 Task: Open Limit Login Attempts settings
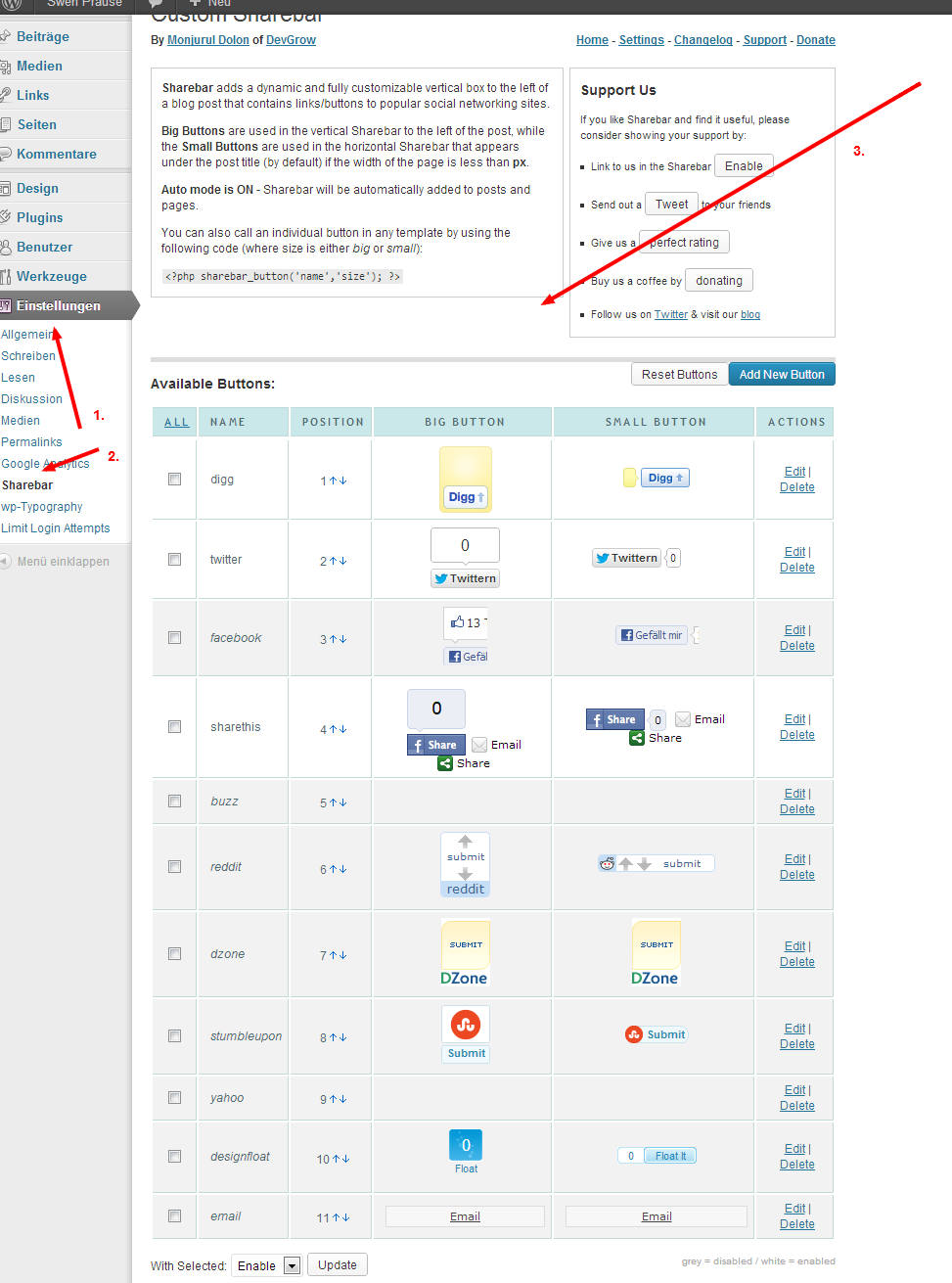(56, 528)
